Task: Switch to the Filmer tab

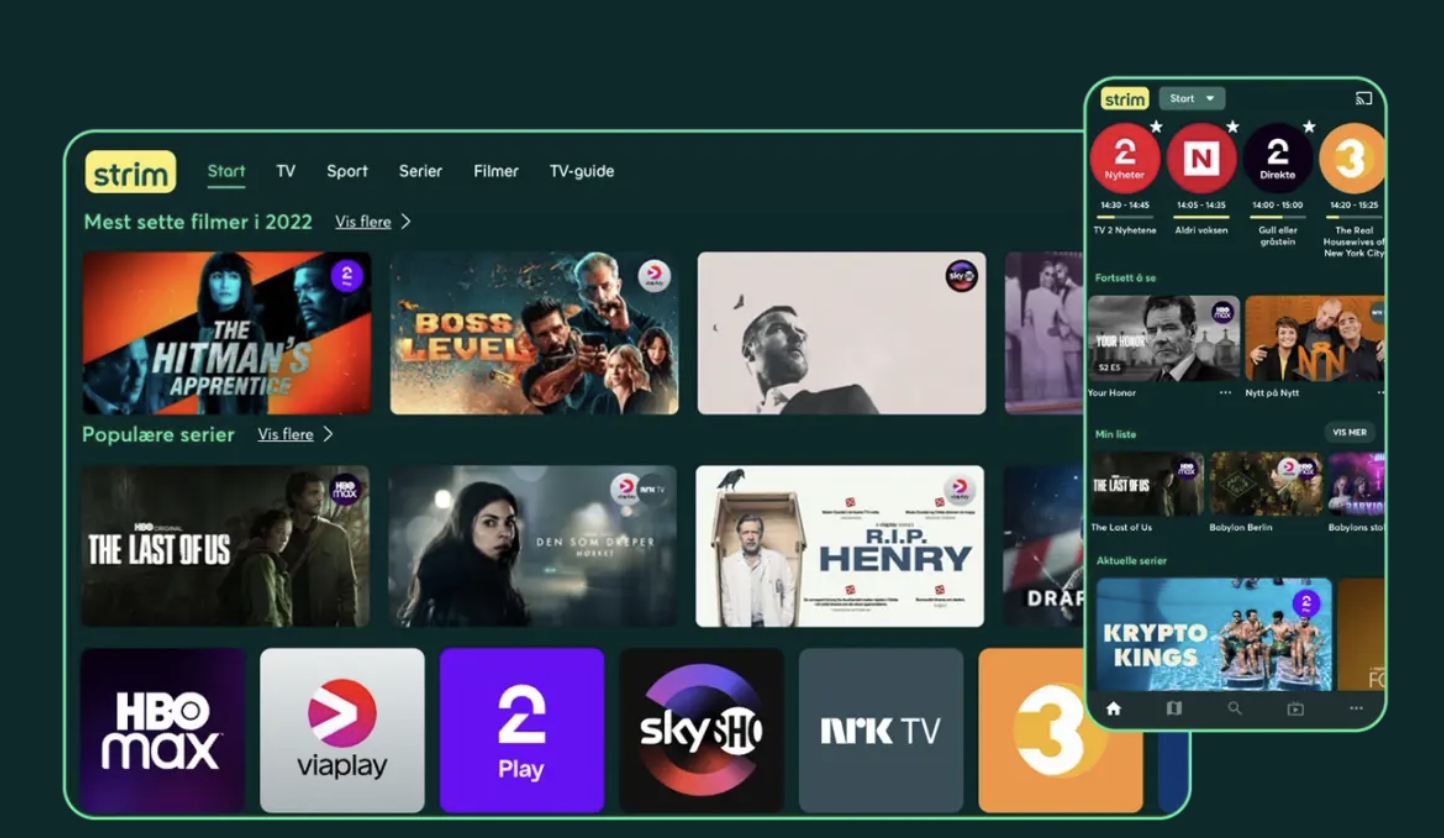Action: [496, 171]
